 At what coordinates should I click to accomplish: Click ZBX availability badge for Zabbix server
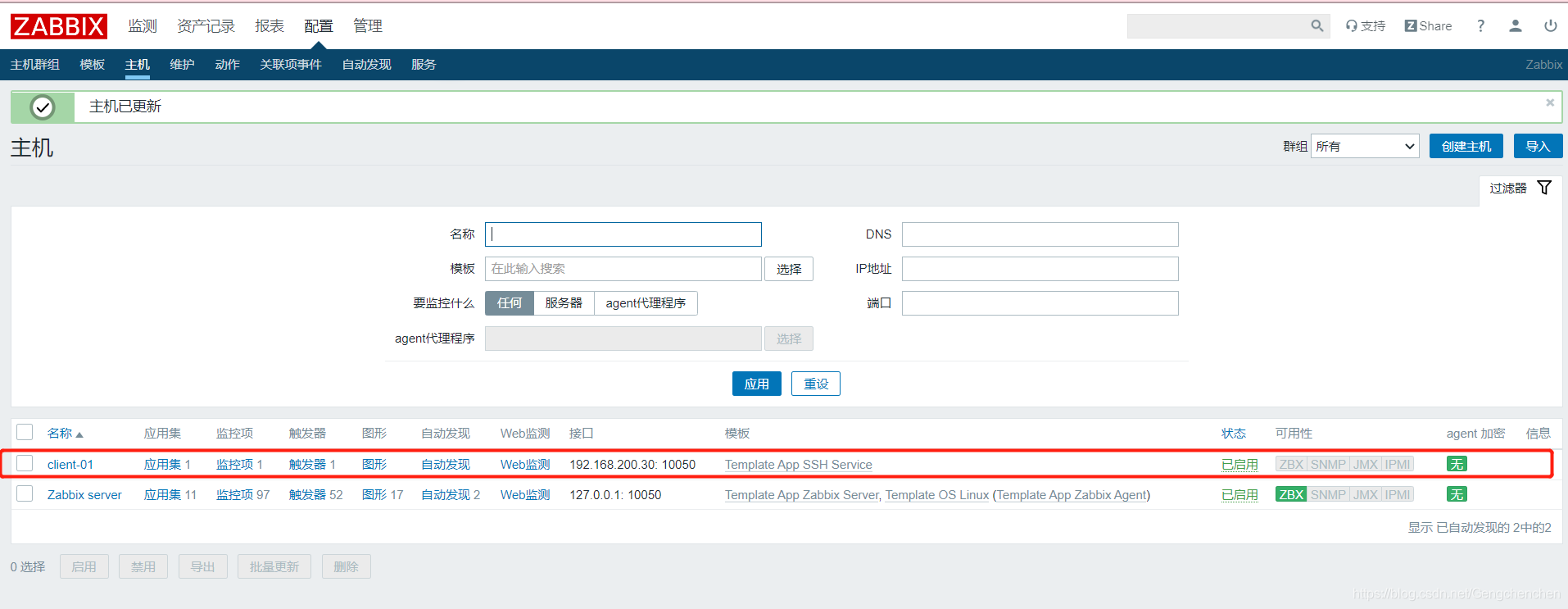pyautogui.click(x=1291, y=494)
